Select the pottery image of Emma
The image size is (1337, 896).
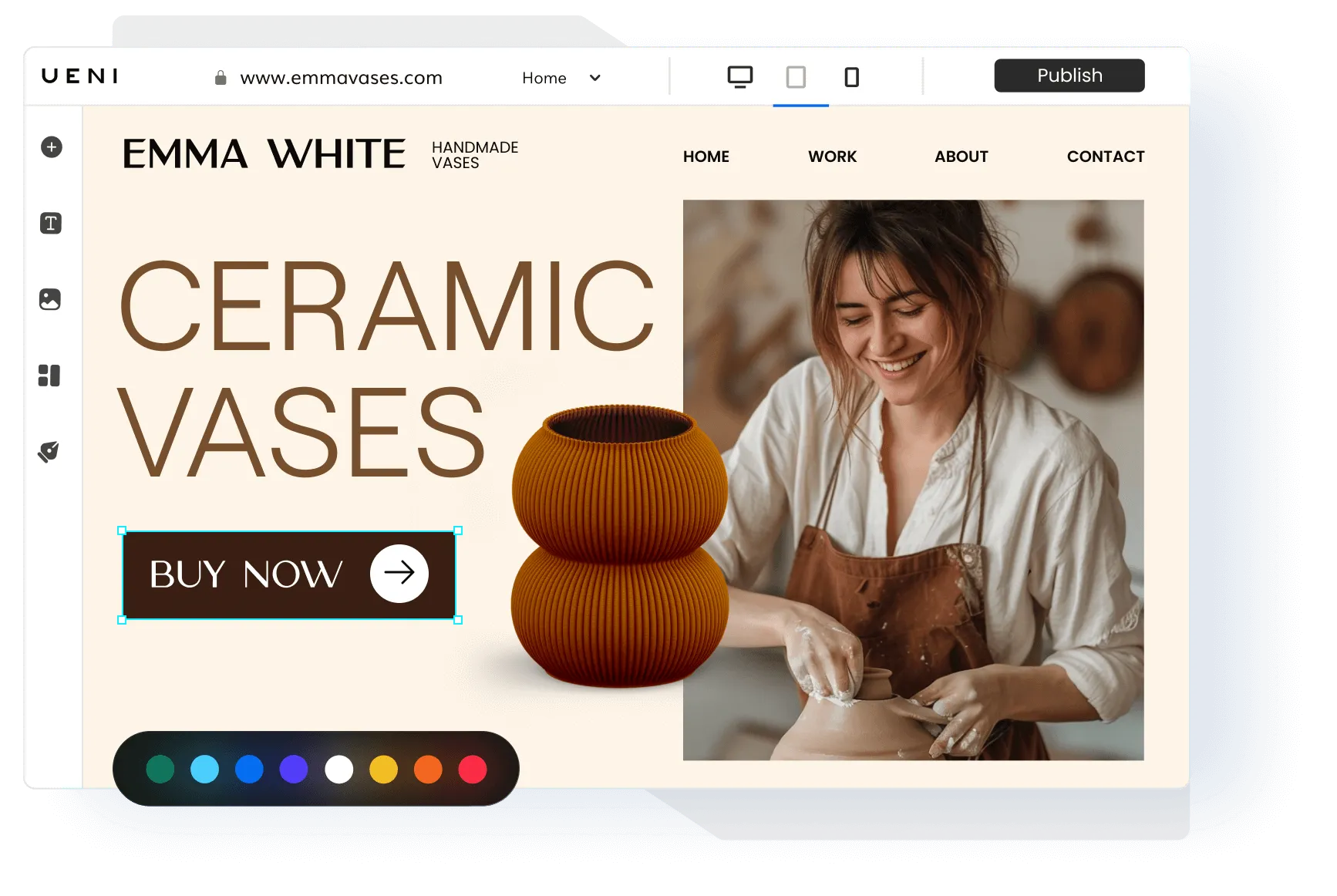(914, 478)
